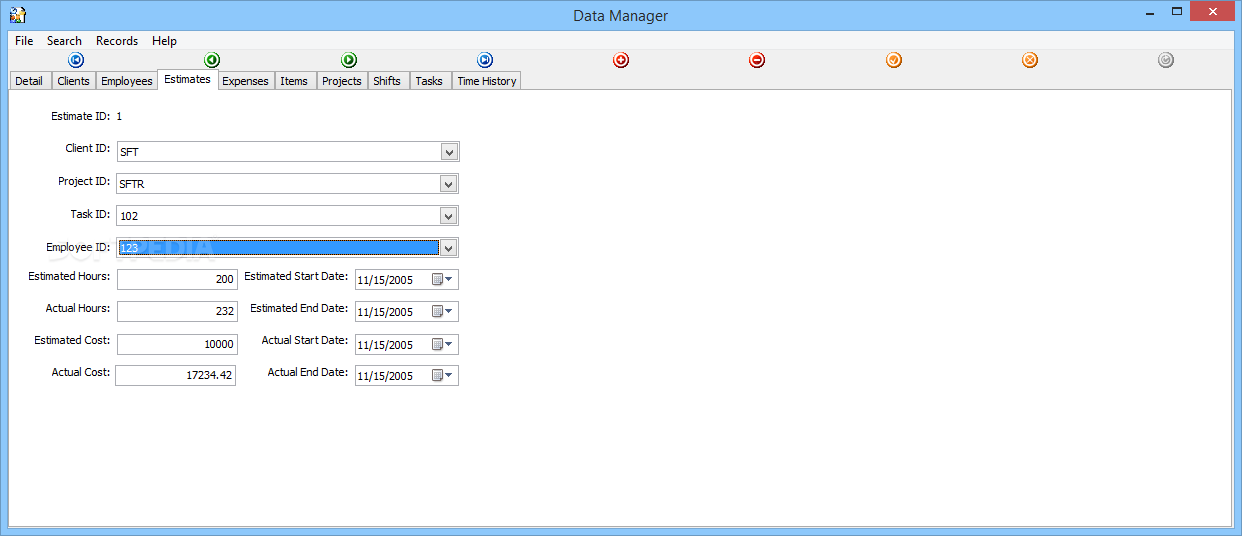Open the File menu
This screenshot has width=1242, height=536.
coord(24,41)
